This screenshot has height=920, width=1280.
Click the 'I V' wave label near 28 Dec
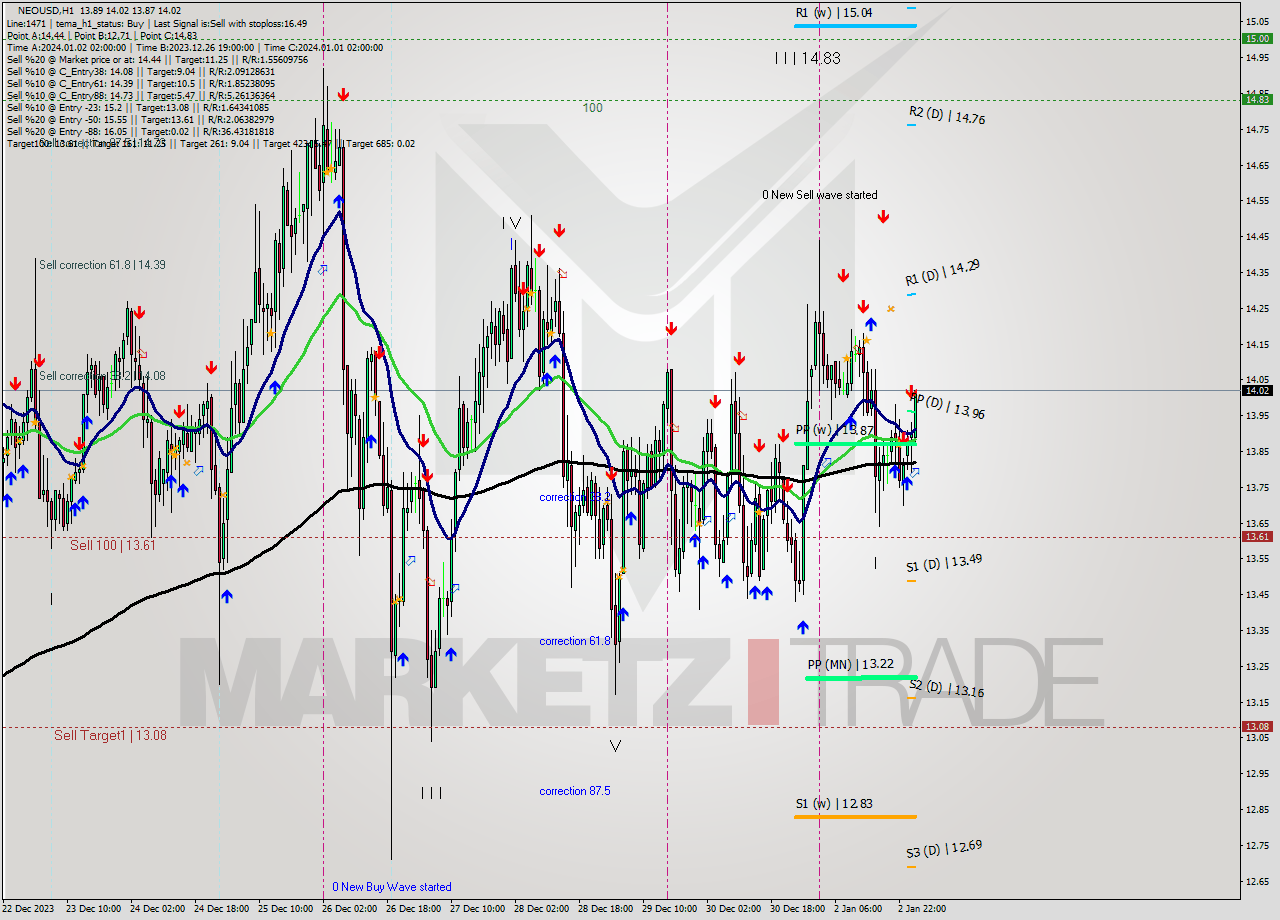512,223
